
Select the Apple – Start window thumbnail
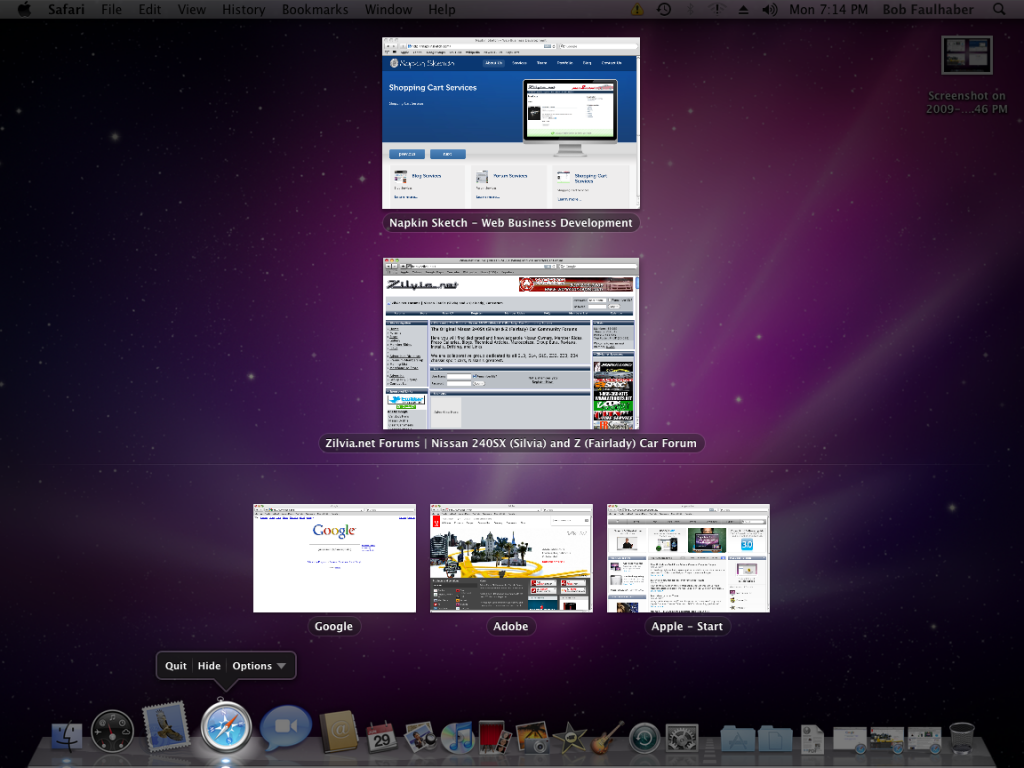pos(688,558)
